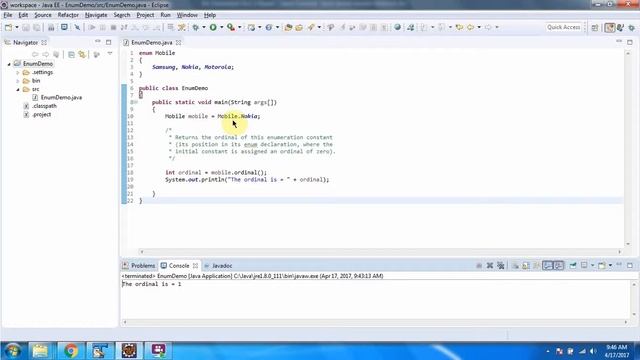Click the Back navigation arrow in toolbar
Viewport: 640px width, 360px height.
coord(471,27)
